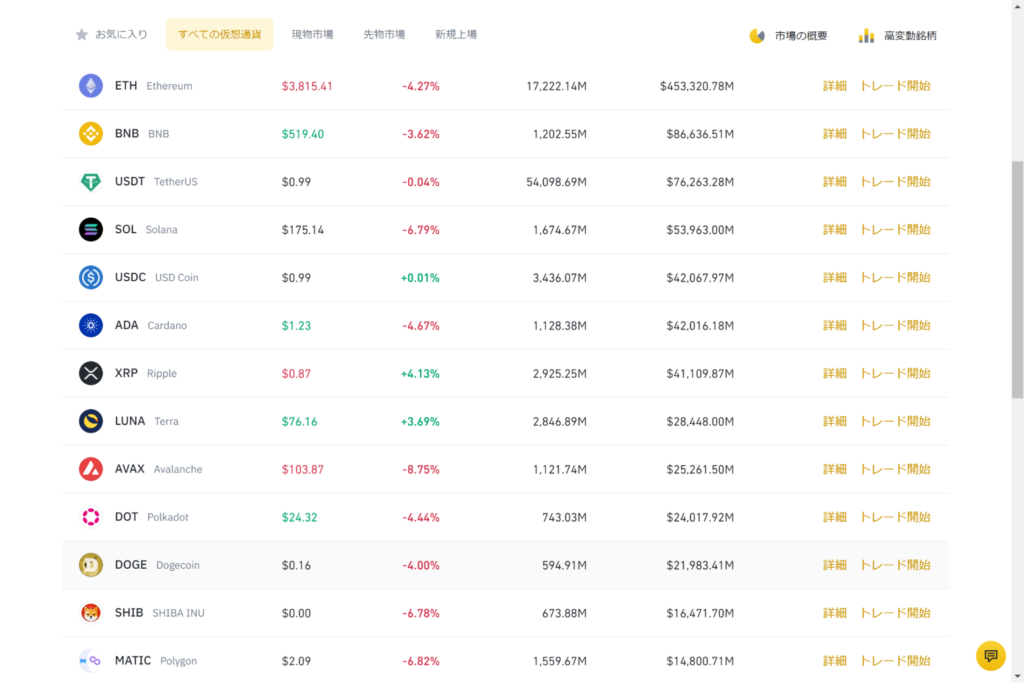
Task: Select the 先物市場 tab
Action: 384,35
